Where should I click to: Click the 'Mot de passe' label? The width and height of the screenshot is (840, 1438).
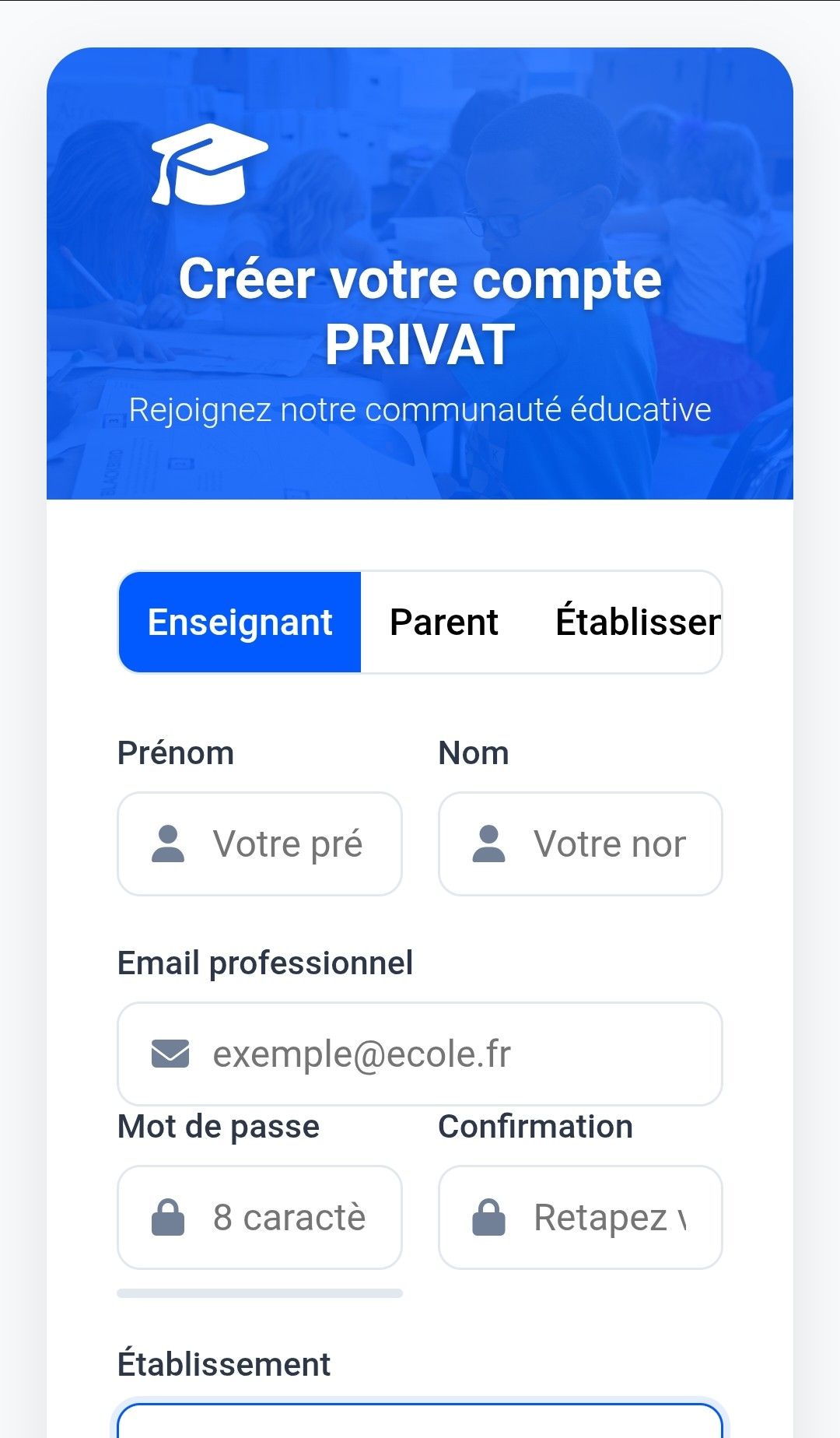coord(219,1127)
